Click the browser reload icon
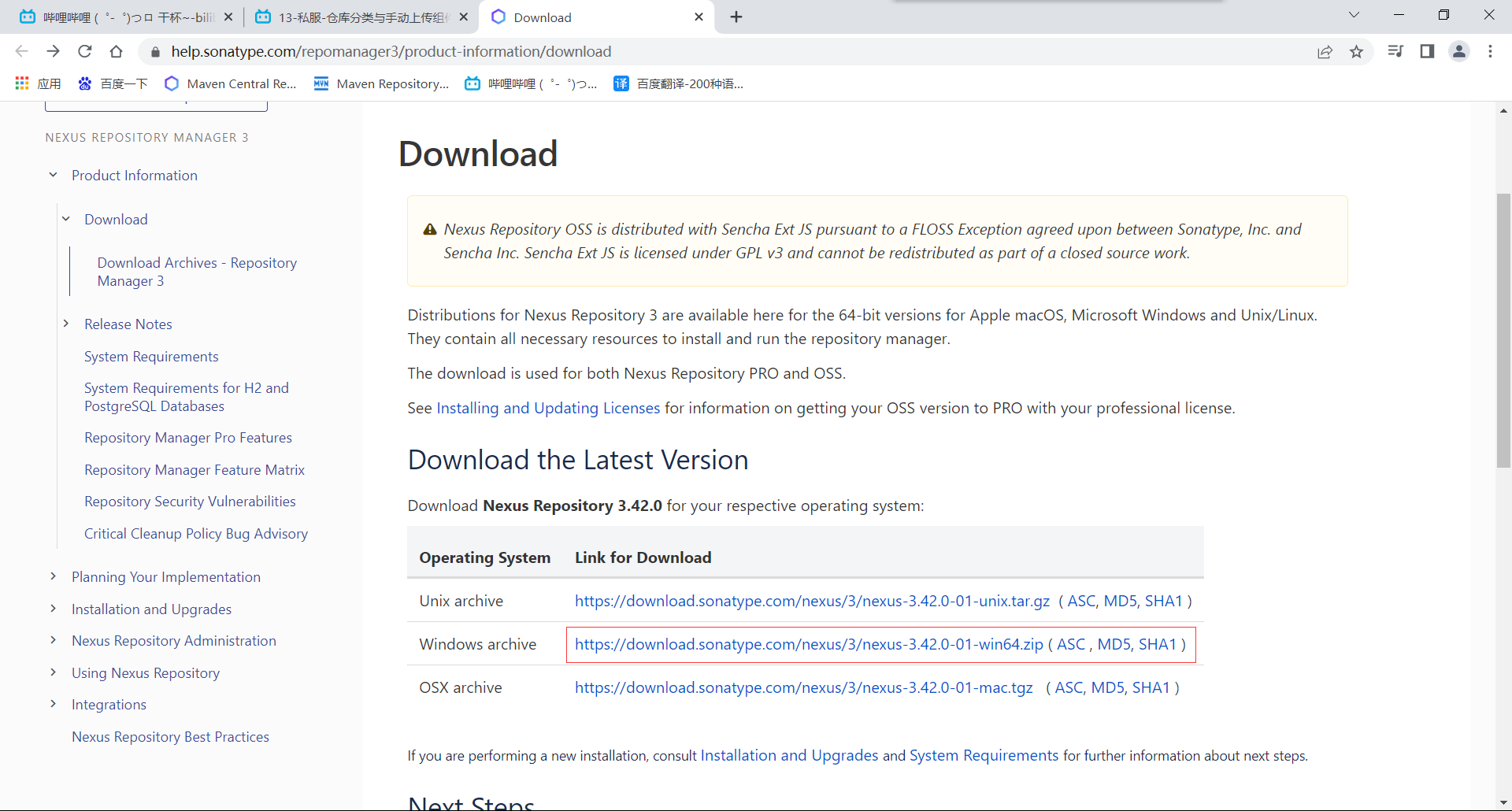The height and width of the screenshot is (811, 1512). [85, 51]
